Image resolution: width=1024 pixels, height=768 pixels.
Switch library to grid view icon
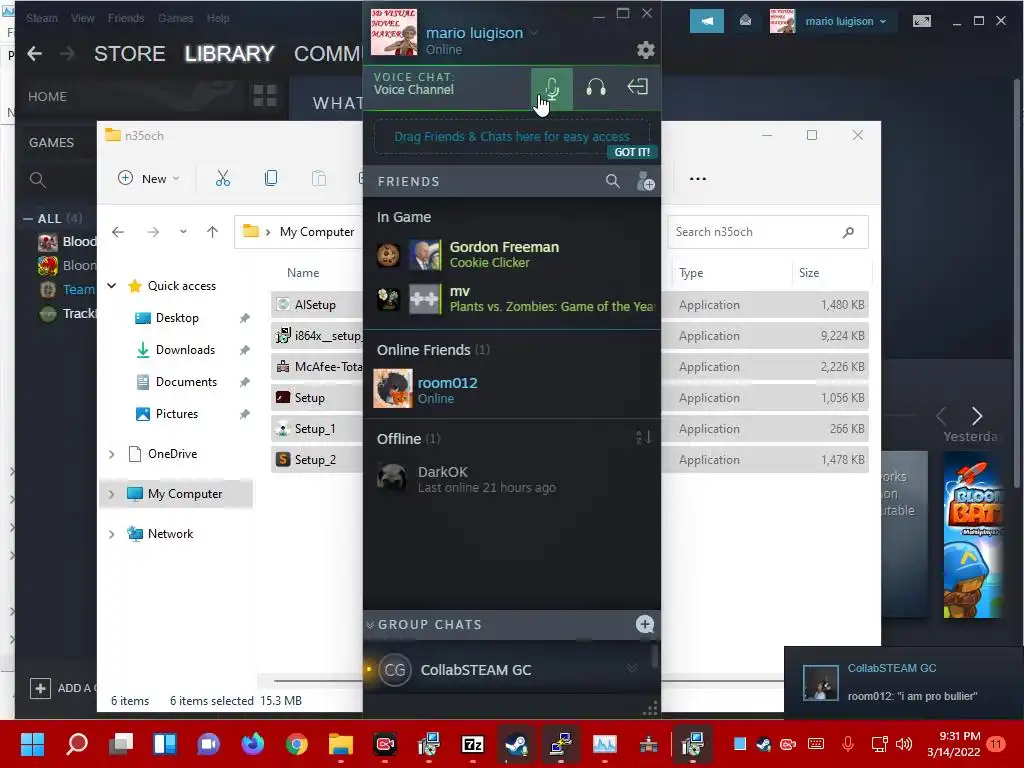[x=264, y=96]
